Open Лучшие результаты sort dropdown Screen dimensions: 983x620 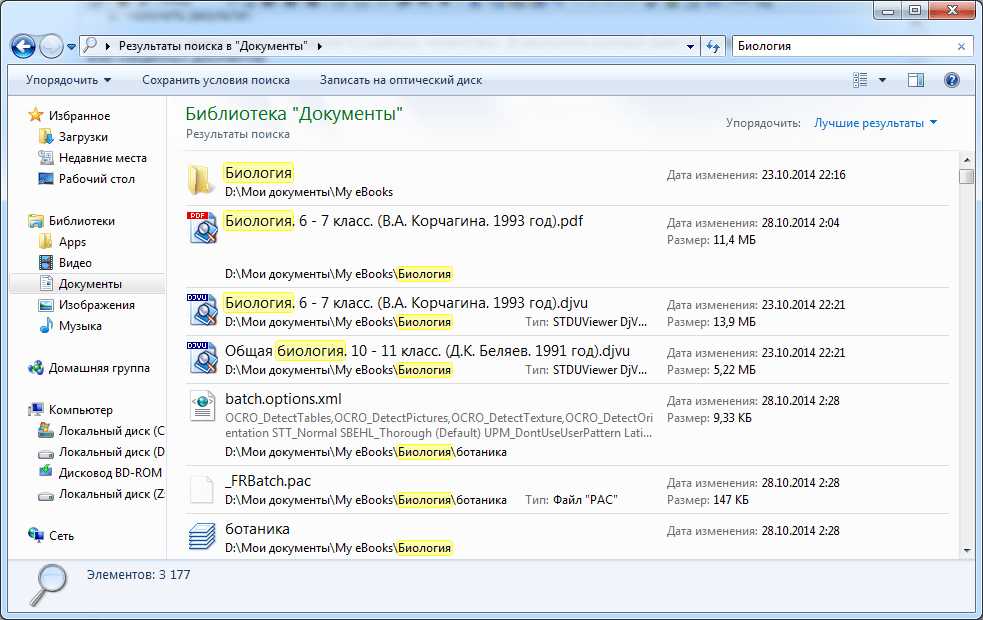pos(875,123)
